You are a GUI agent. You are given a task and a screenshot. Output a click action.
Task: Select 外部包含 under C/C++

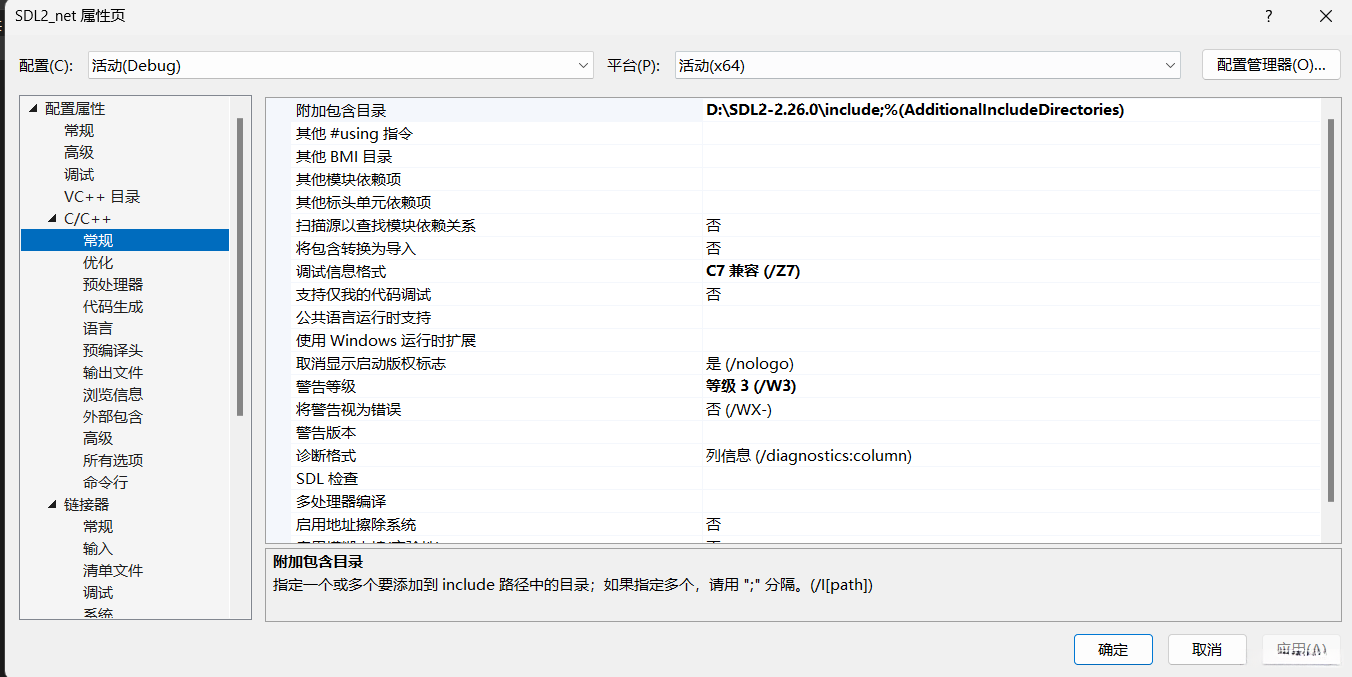click(x=113, y=417)
